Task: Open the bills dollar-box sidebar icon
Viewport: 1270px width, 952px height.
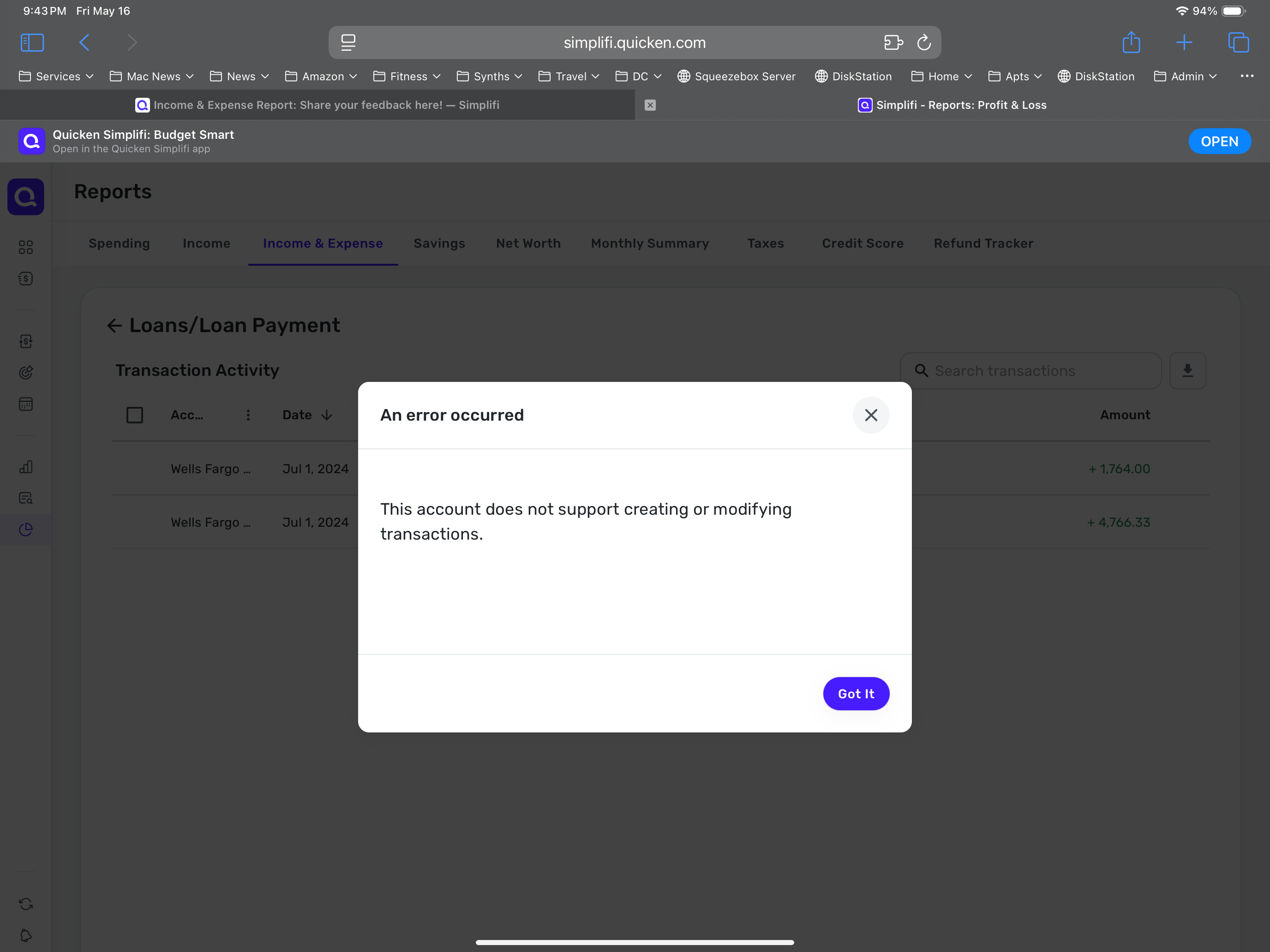Action: [x=26, y=341]
